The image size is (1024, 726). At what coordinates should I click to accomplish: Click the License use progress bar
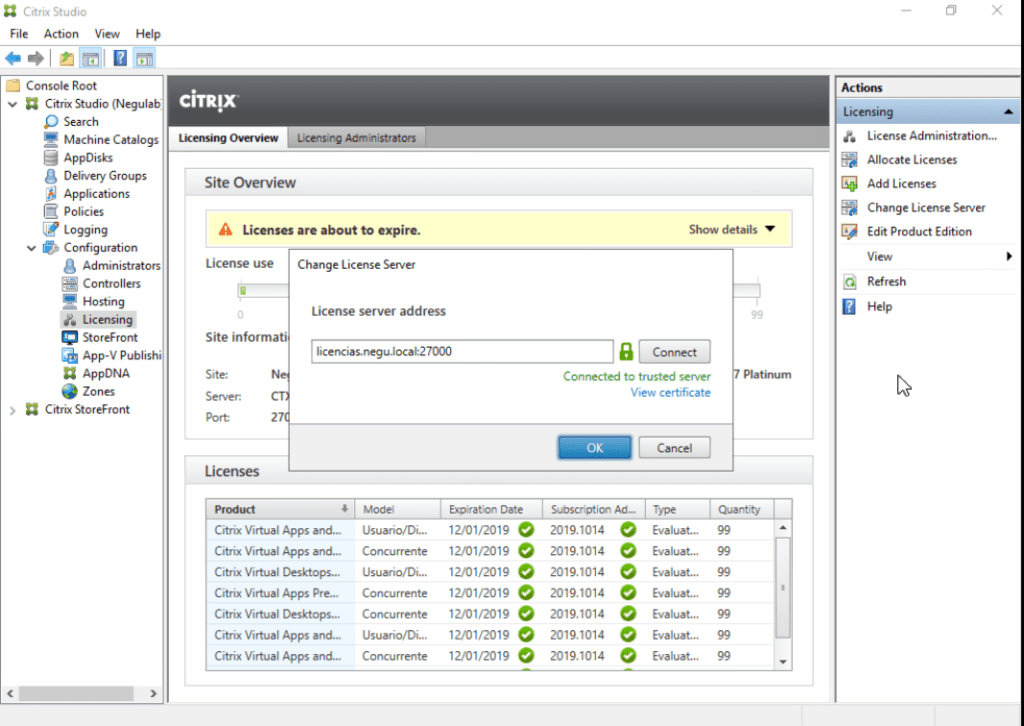pyautogui.click(x=263, y=291)
